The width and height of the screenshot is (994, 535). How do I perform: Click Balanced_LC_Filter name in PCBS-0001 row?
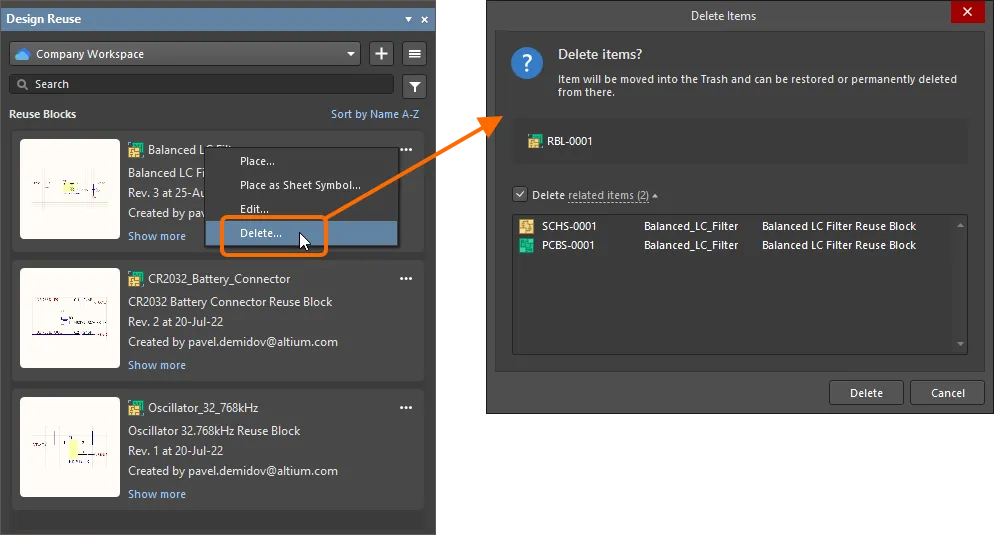point(691,245)
